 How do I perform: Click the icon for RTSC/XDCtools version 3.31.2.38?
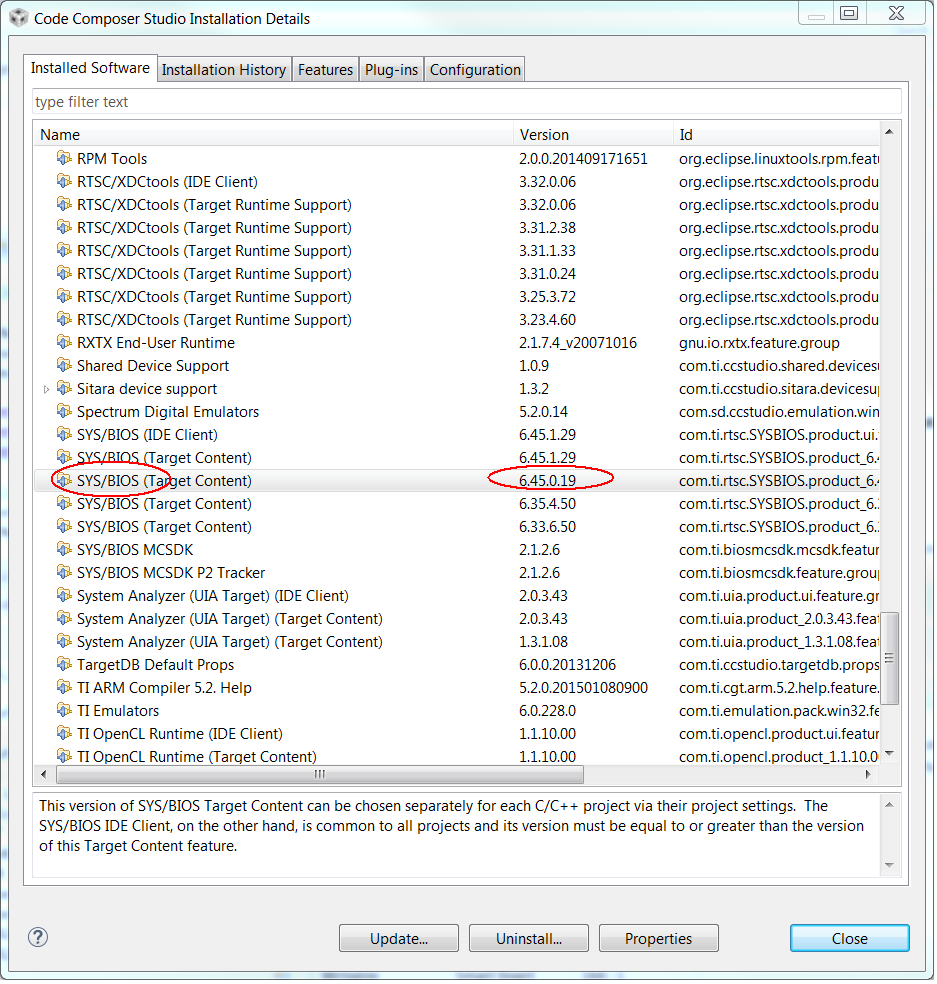[x=64, y=228]
